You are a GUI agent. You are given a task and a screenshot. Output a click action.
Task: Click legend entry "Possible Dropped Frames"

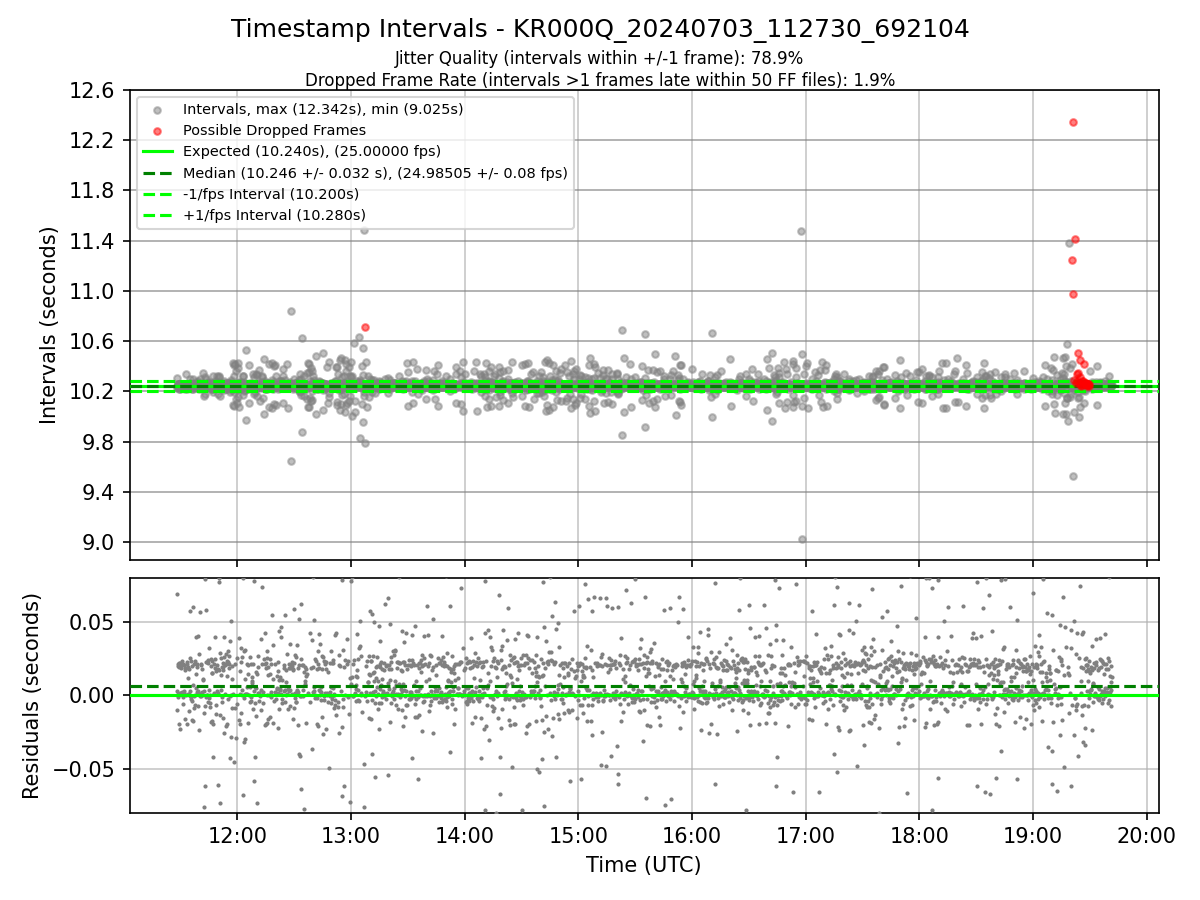274,130
